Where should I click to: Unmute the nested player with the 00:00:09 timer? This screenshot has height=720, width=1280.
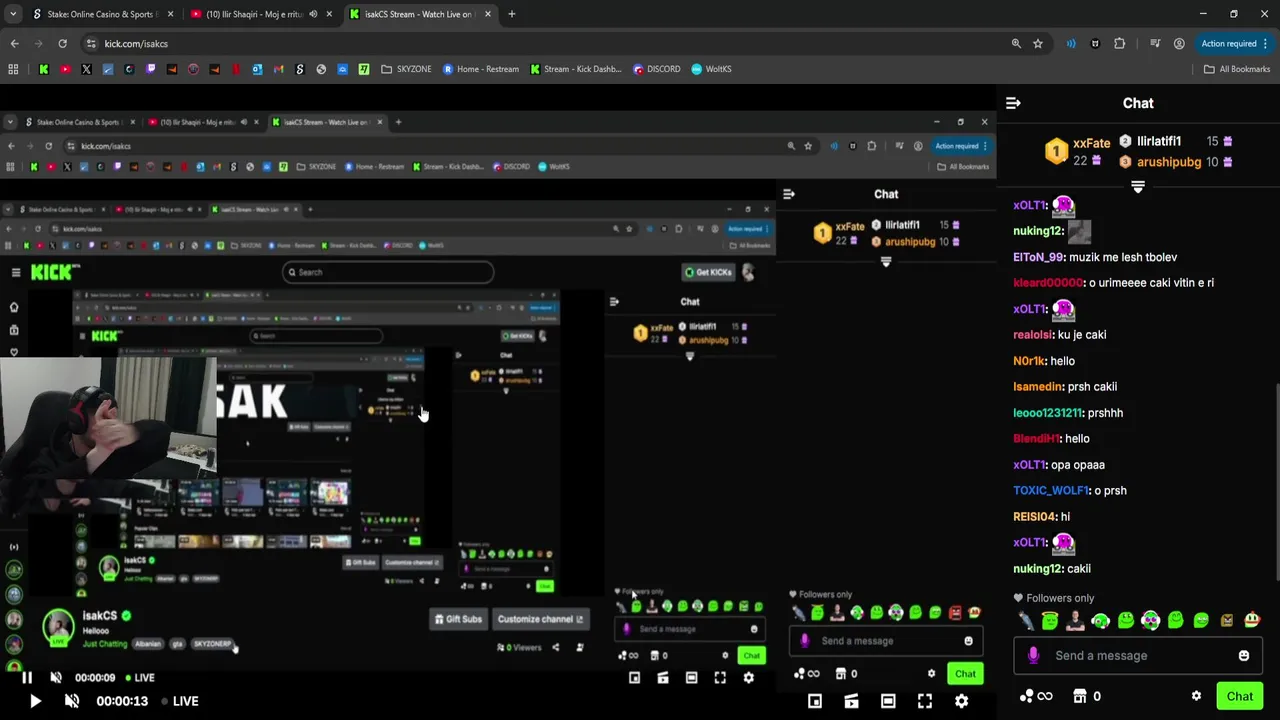pyautogui.click(x=56, y=677)
